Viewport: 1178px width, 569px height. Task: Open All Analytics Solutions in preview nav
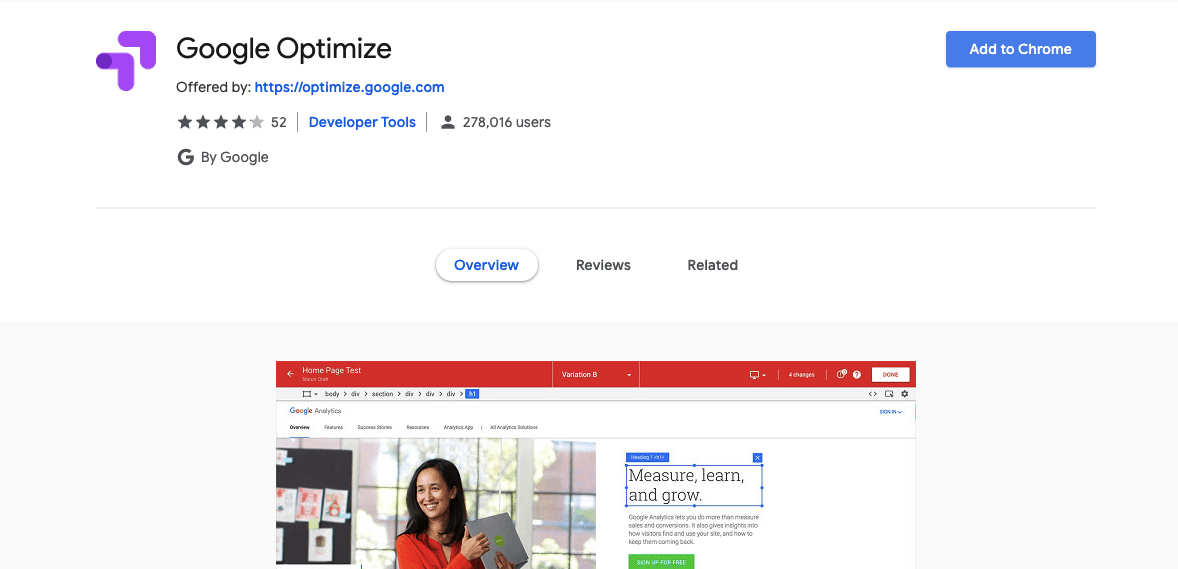(x=514, y=427)
